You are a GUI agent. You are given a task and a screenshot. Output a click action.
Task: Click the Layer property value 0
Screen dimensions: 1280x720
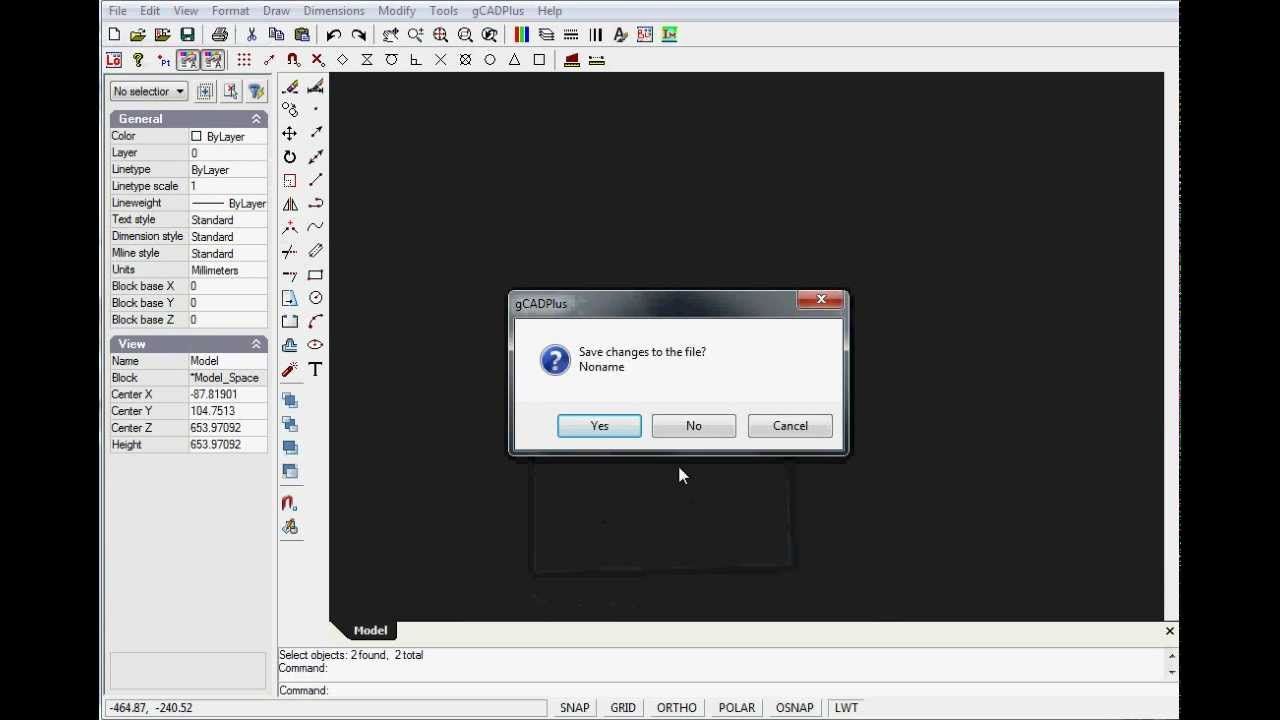pos(228,153)
